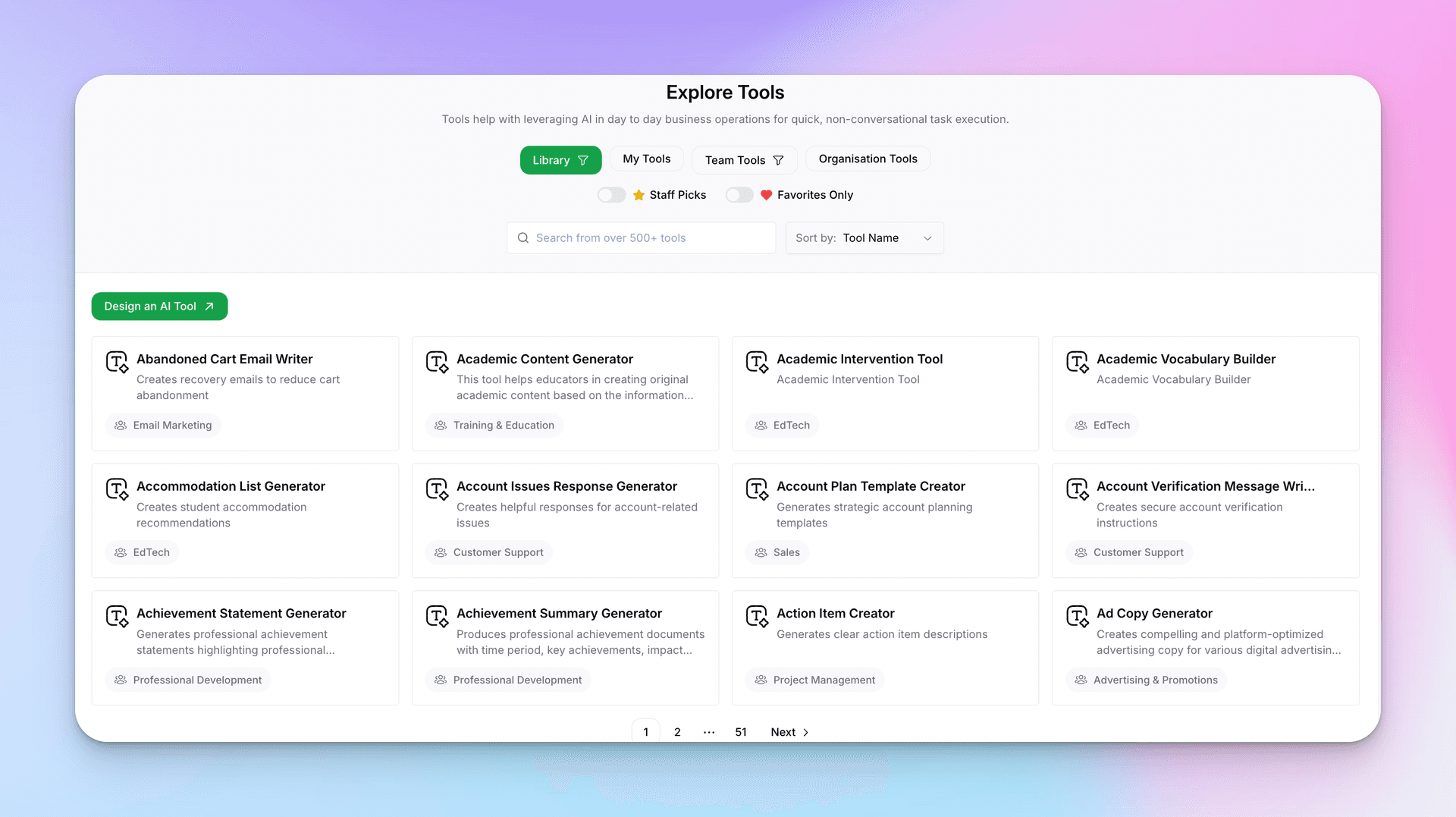
Task: Click the Action Item Creator tool icon
Action: pos(758,617)
